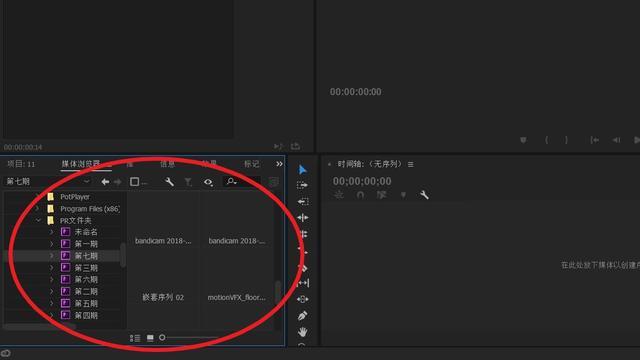The width and height of the screenshot is (640, 360).
Task: Adjust the thumbnail zoom slider handle
Action: [162, 338]
